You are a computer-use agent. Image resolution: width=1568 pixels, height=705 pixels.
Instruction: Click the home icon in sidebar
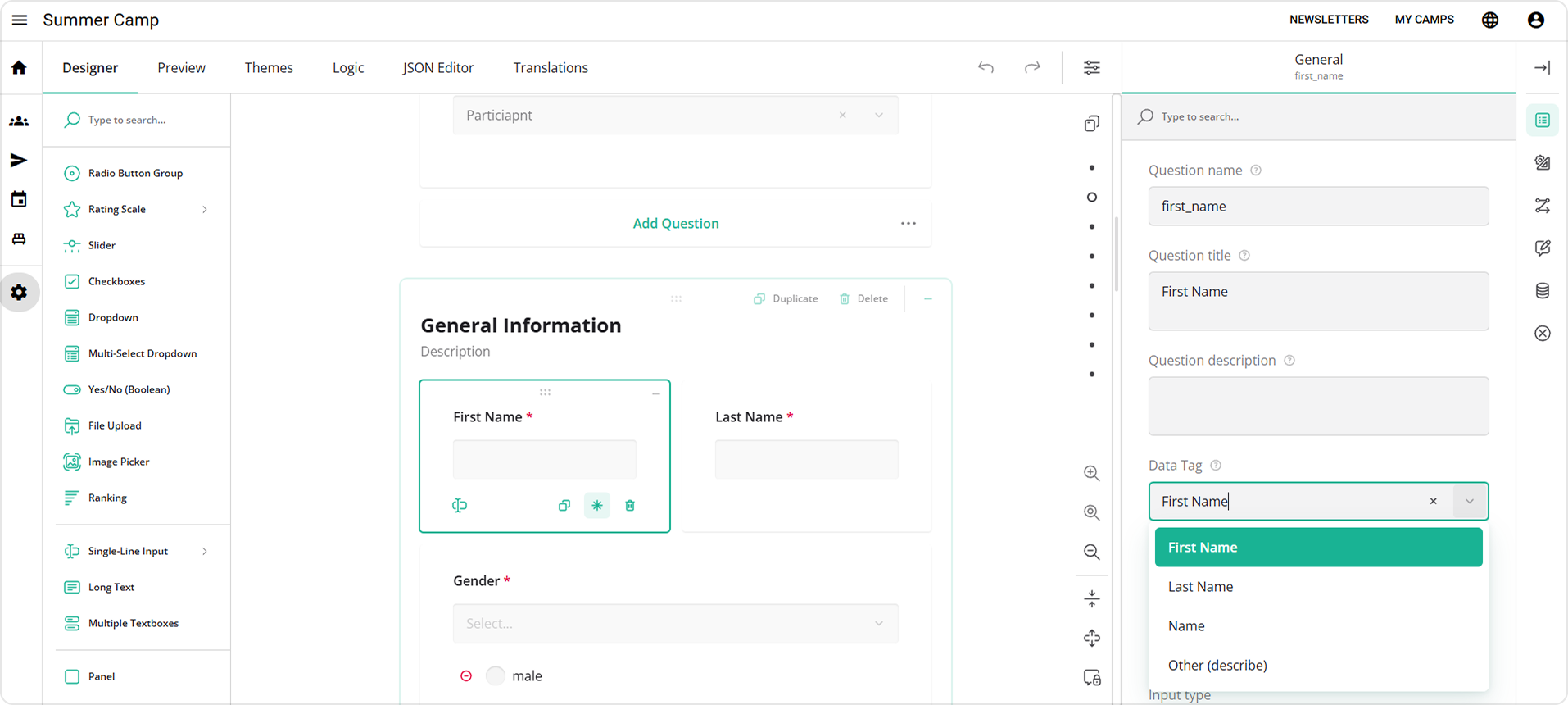19,67
